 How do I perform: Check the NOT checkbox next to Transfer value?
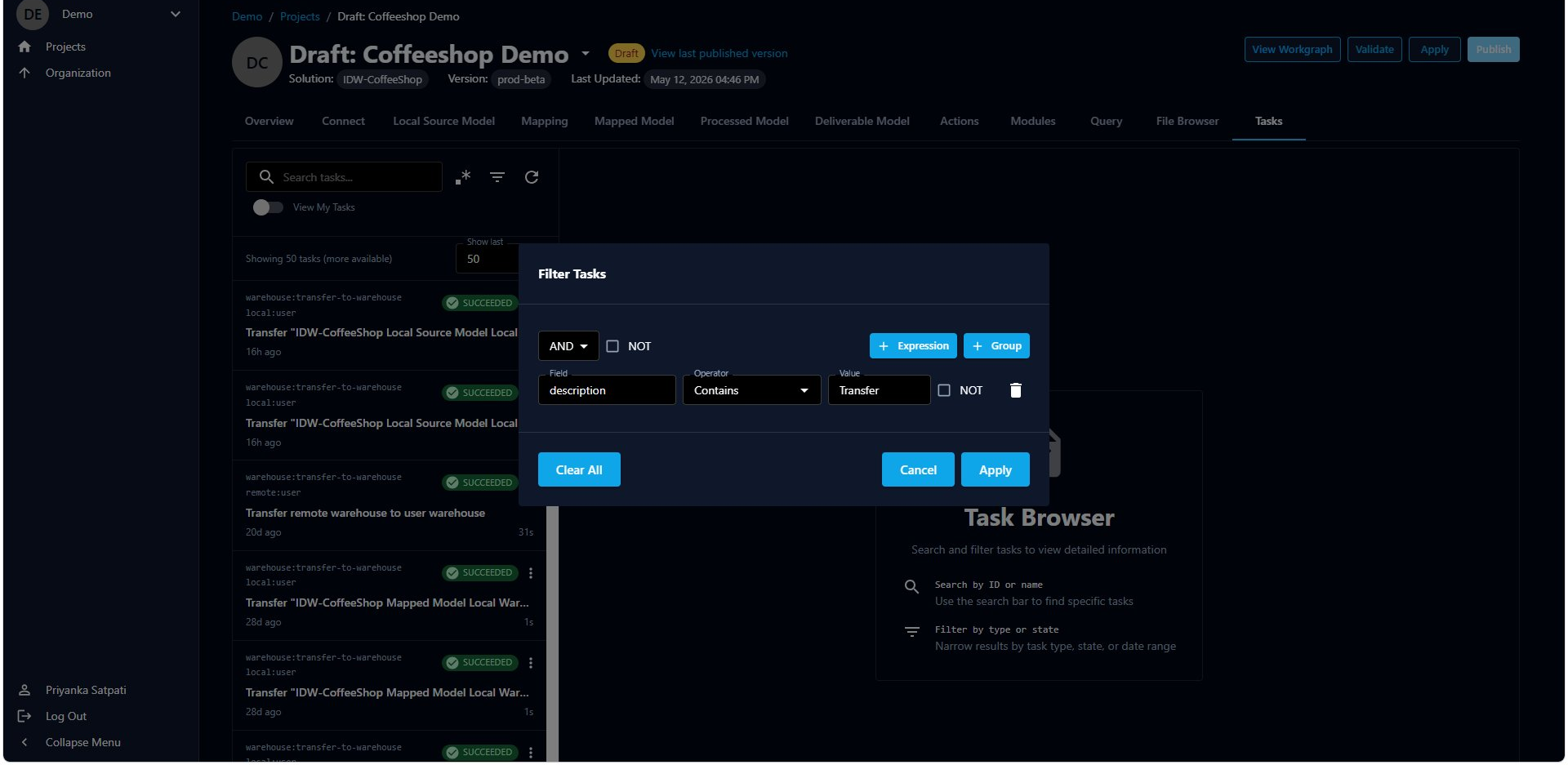pyautogui.click(x=944, y=390)
